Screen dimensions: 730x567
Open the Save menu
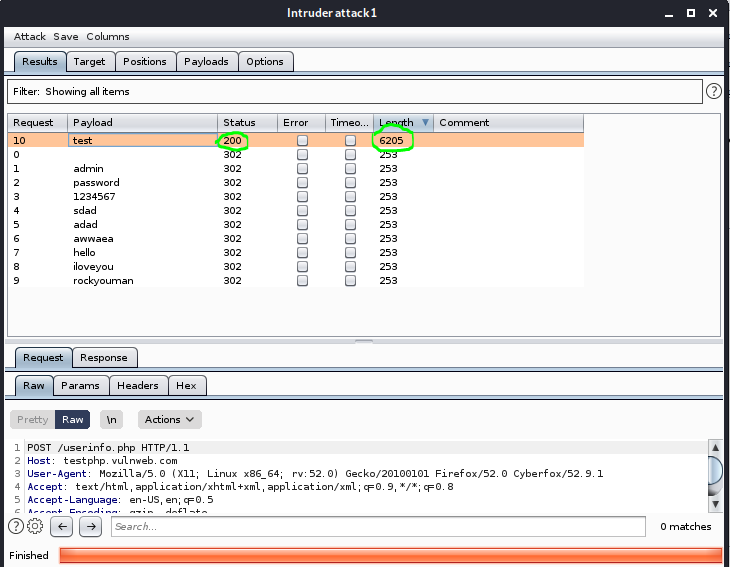pos(66,36)
